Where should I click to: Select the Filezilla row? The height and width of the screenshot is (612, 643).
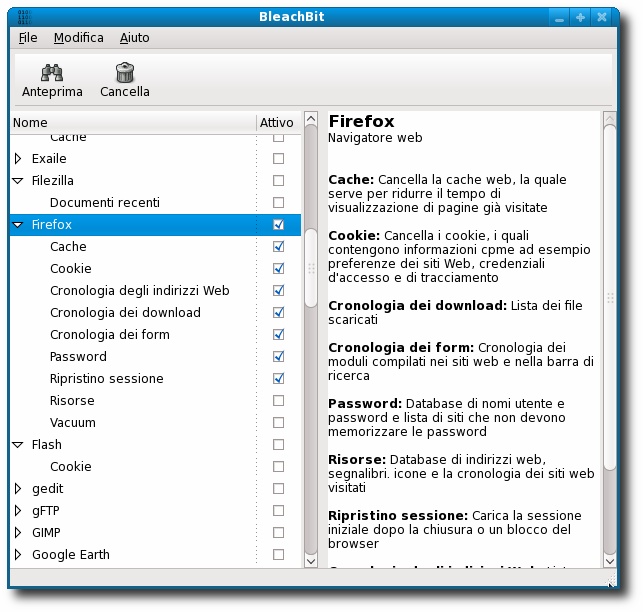pyautogui.click(x=155, y=180)
